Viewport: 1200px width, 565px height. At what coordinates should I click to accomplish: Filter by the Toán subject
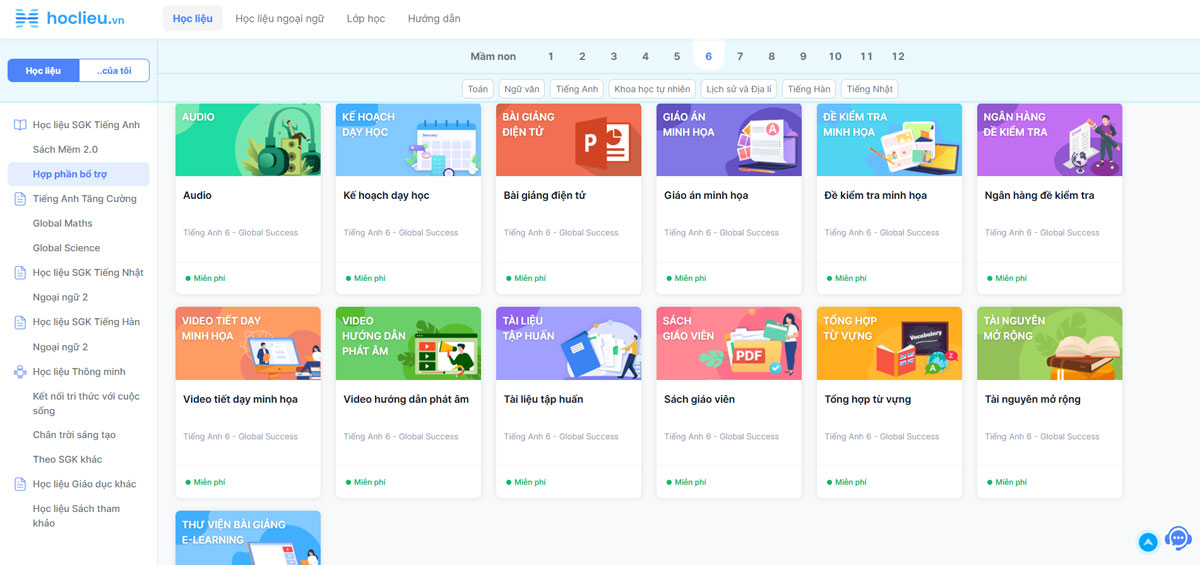click(478, 89)
